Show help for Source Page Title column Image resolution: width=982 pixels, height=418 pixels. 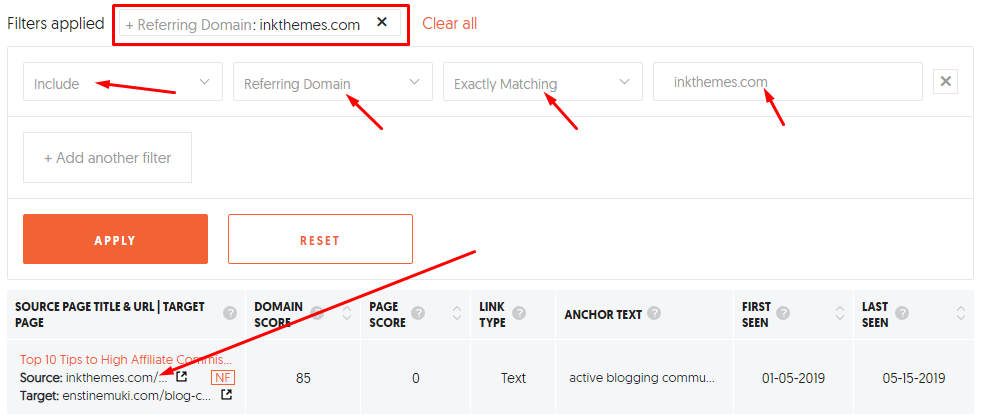tap(230, 313)
